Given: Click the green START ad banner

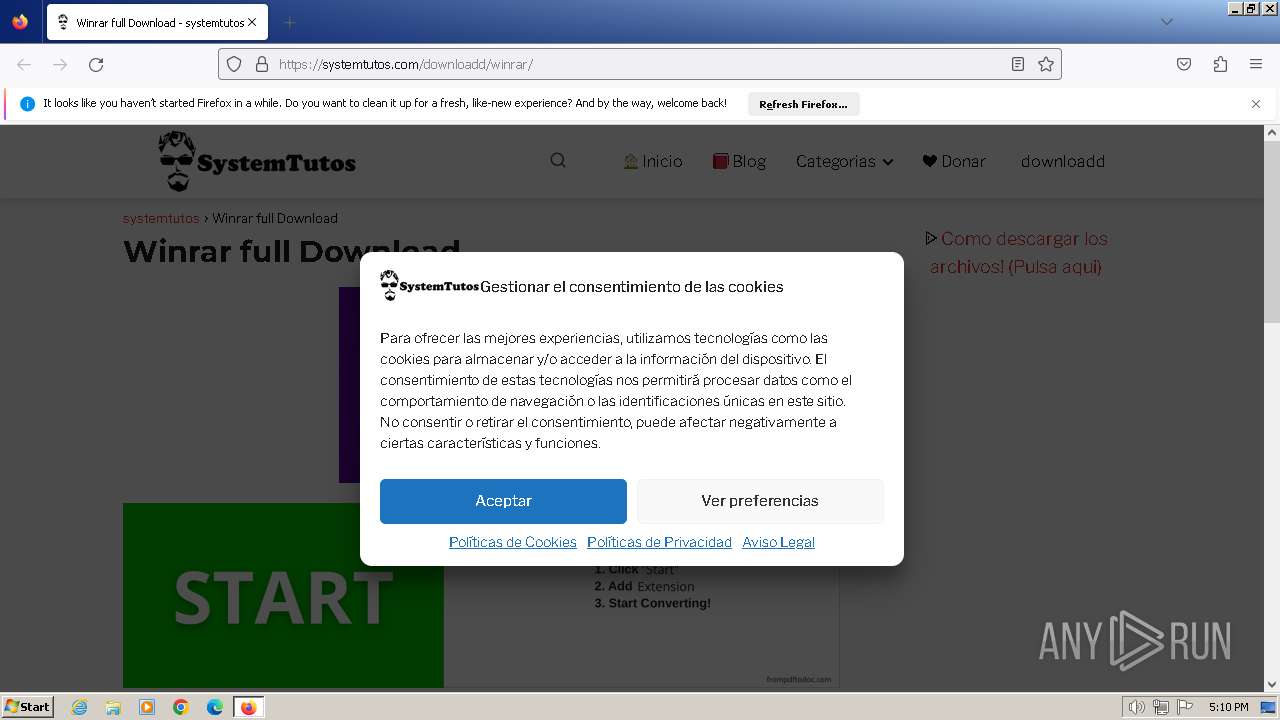Looking at the screenshot, I should [283, 596].
